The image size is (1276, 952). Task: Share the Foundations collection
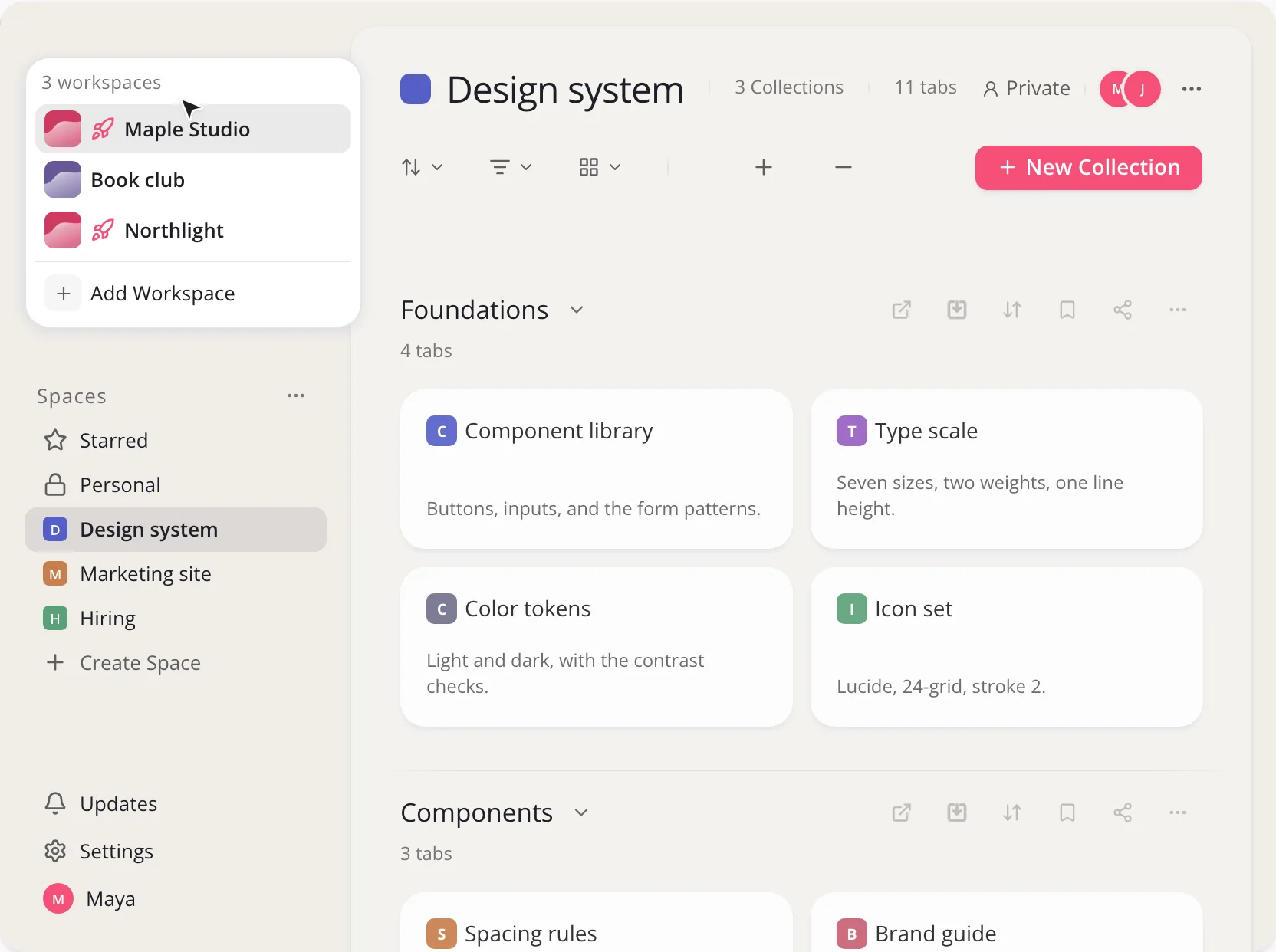pos(1123,310)
